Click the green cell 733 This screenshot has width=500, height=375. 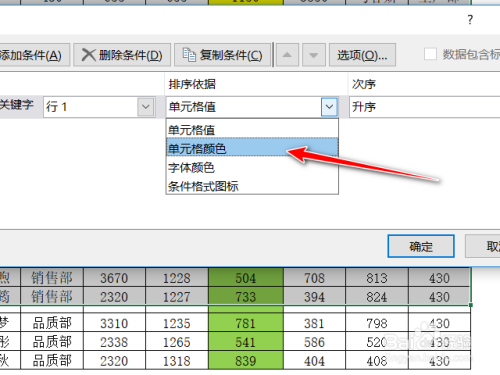pyautogui.click(x=246, y=296)
